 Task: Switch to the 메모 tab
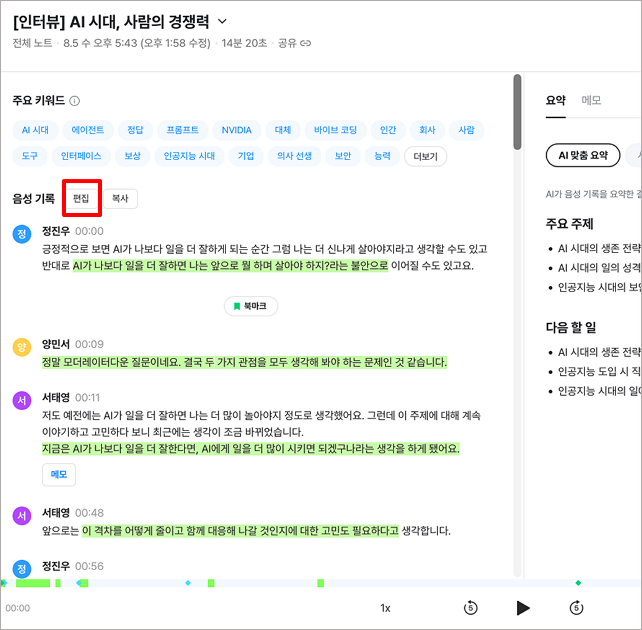click(x=591, y=100)
